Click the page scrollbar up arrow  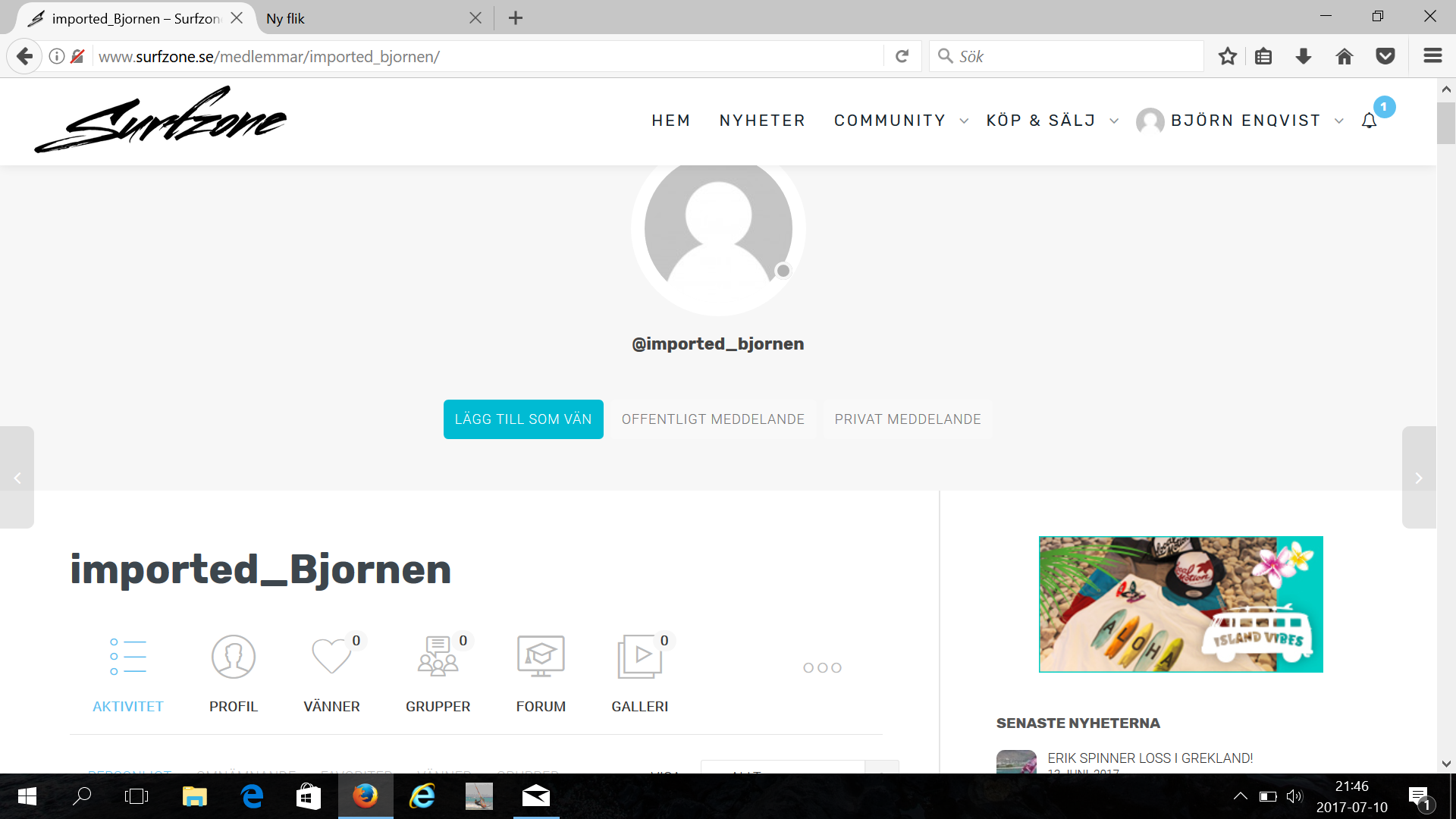click(x=1446, y=89)
